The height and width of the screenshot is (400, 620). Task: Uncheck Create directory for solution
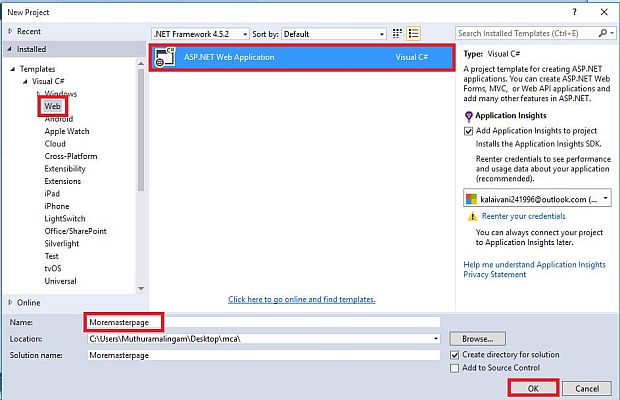(455, 355)
